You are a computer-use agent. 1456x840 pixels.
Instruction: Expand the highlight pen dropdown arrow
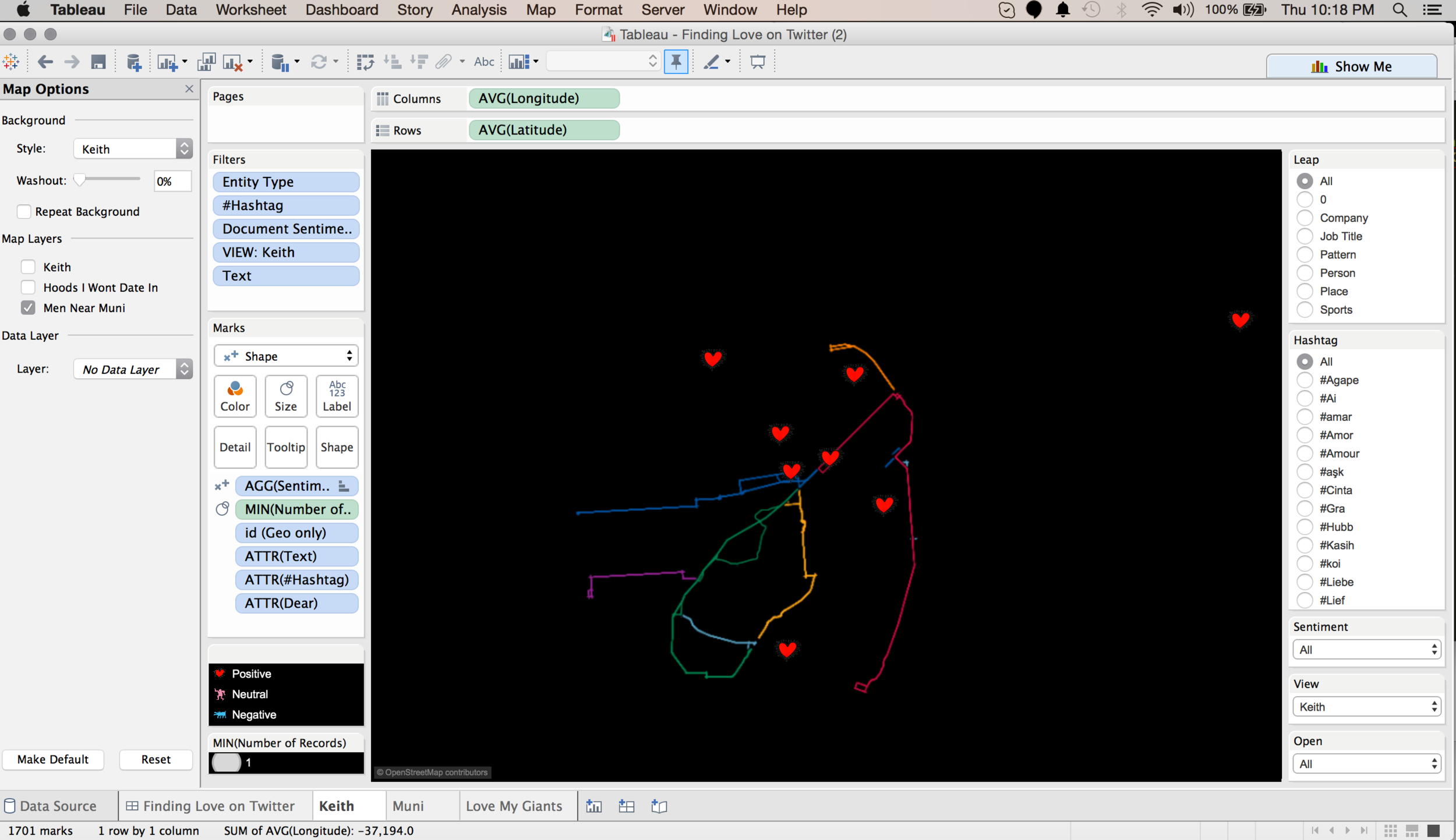tap(727, 62)
